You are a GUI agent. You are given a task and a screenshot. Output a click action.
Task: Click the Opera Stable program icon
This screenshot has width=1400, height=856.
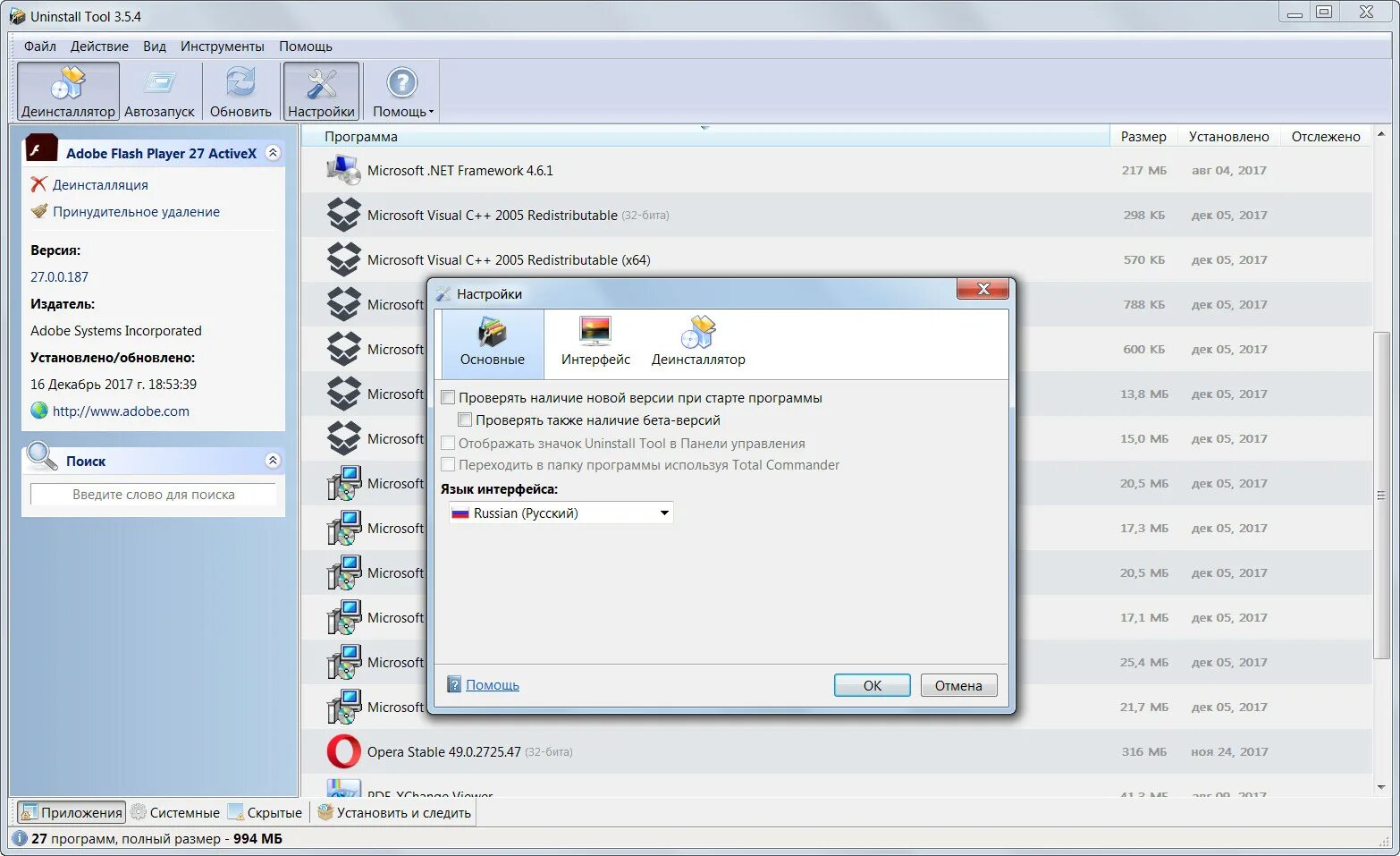[x=343, y=751]
